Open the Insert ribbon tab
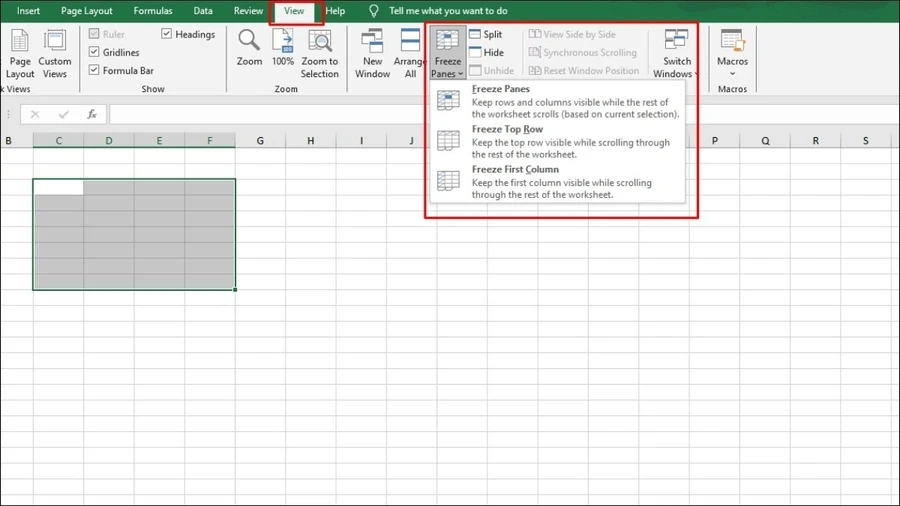The width and height of the screenshot is (900, 506). (x=28, y=11)
